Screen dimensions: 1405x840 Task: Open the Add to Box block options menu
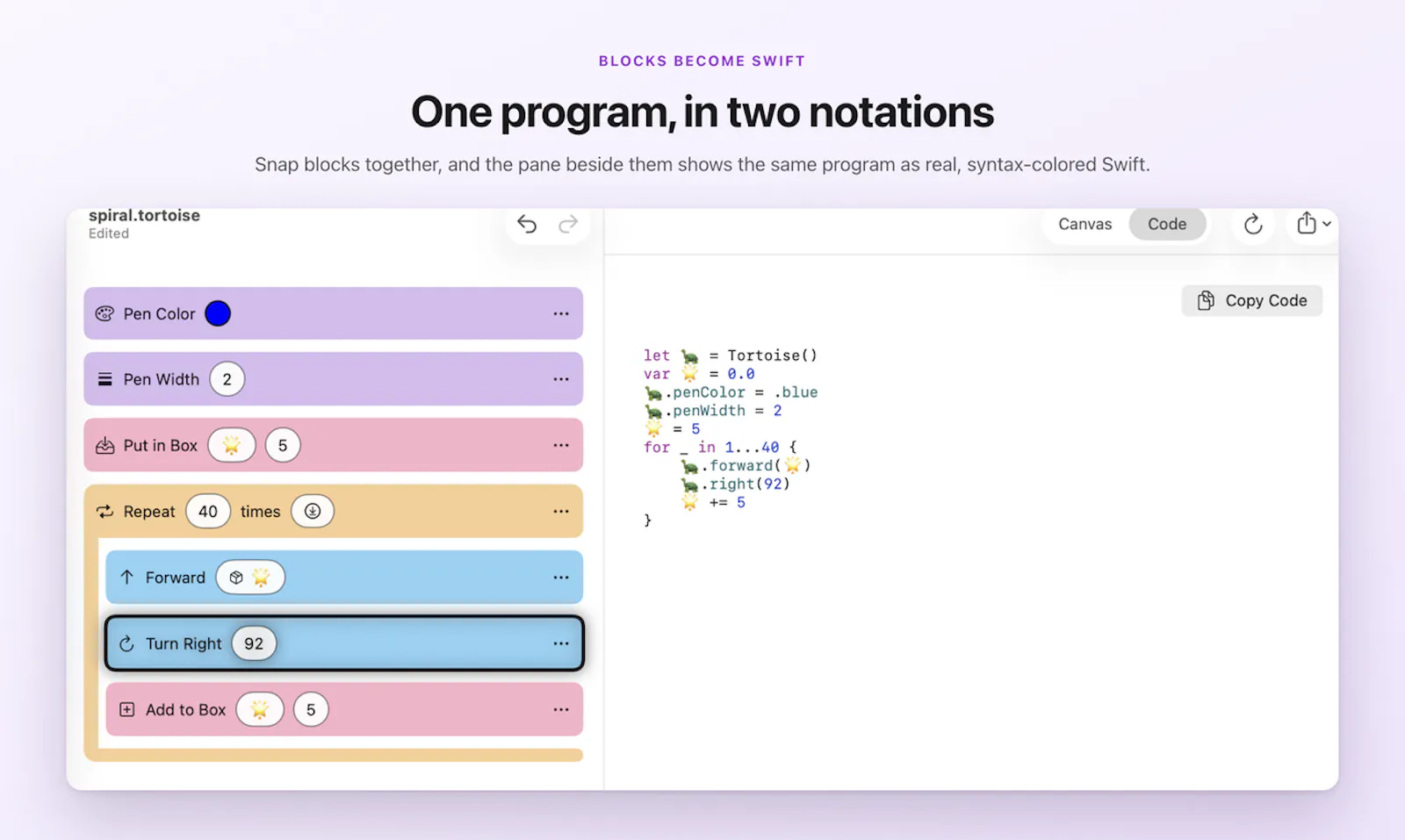coord(561,709)
